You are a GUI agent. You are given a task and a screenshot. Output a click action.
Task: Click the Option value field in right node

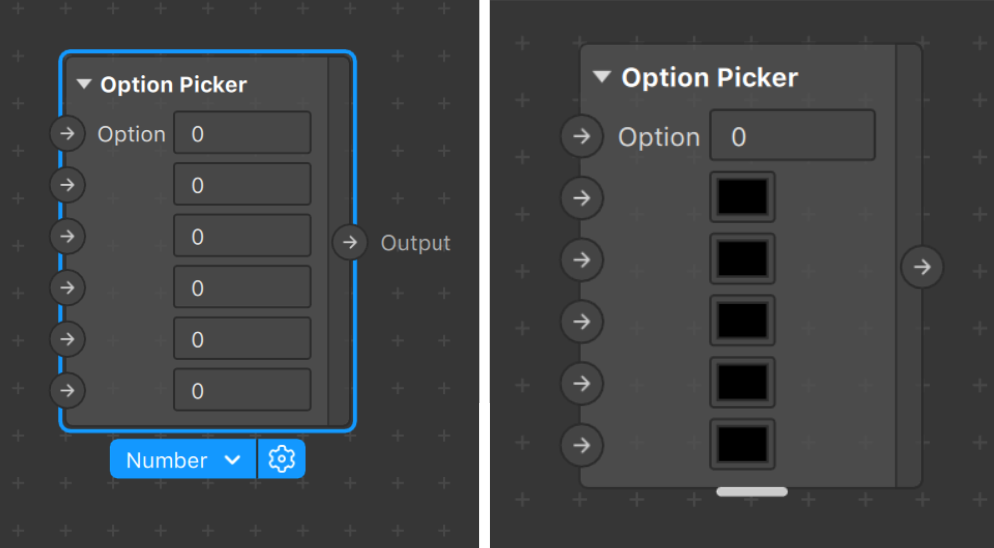coord(792,136)
